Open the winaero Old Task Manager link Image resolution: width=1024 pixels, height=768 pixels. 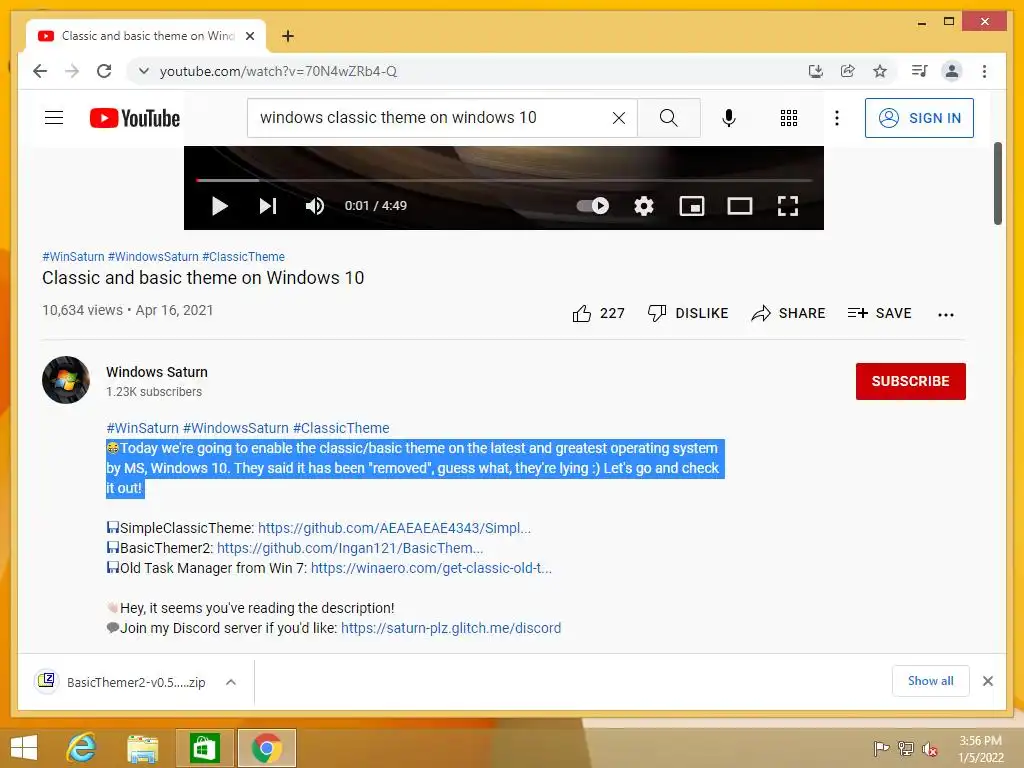click(431, 568)
